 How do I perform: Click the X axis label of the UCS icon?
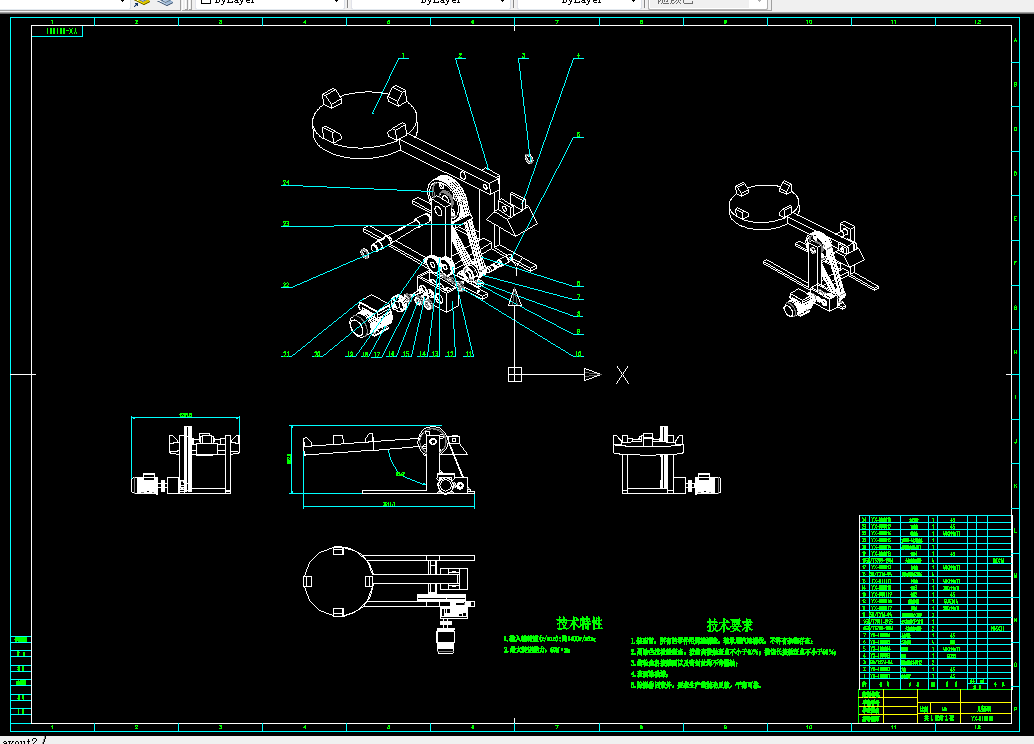point(622,375)
